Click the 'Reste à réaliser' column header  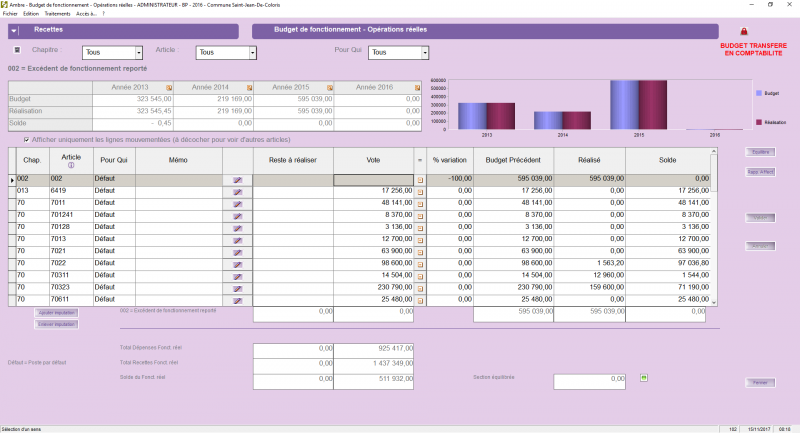click(293, 160)
